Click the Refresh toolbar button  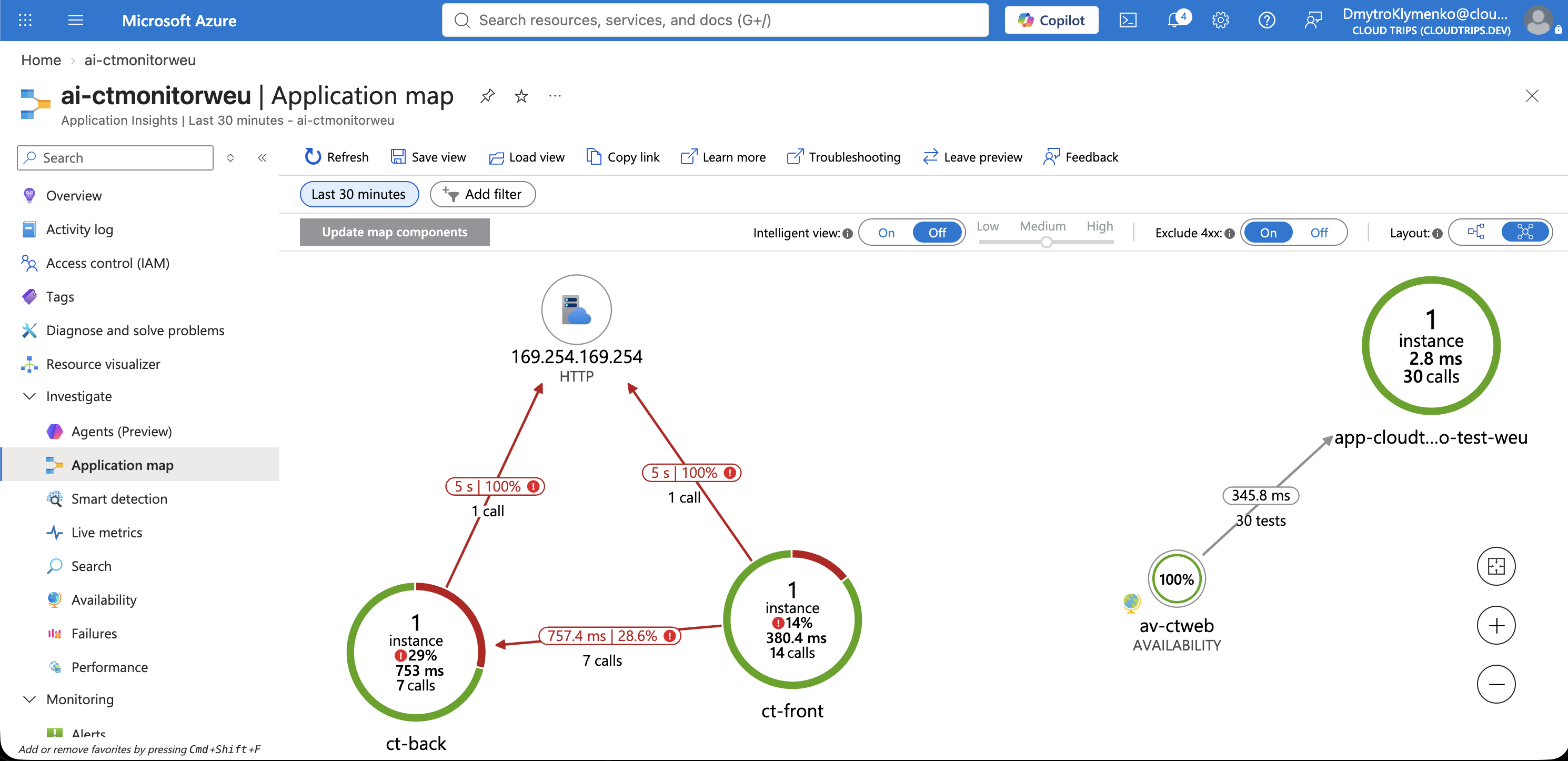coord(337,157)
